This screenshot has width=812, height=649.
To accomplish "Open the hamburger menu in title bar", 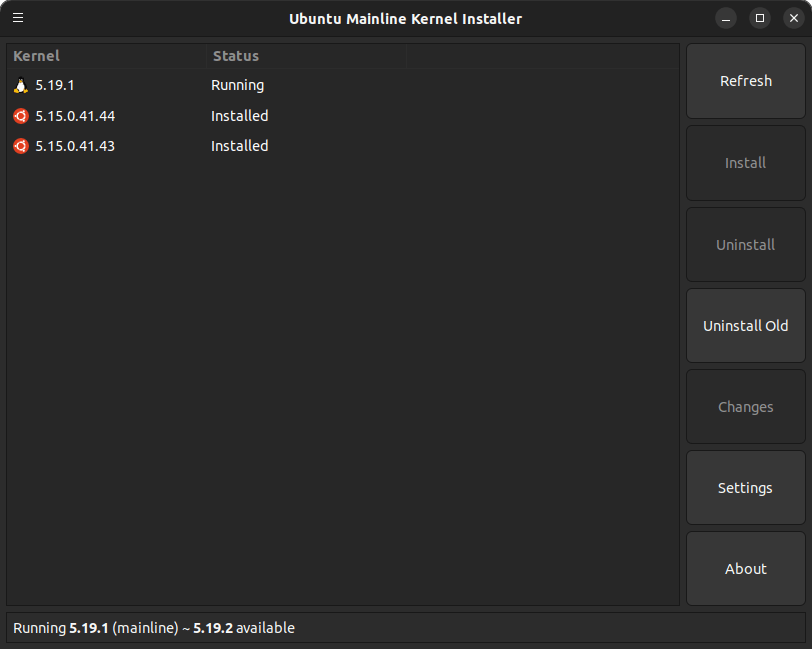I will 18,18.
